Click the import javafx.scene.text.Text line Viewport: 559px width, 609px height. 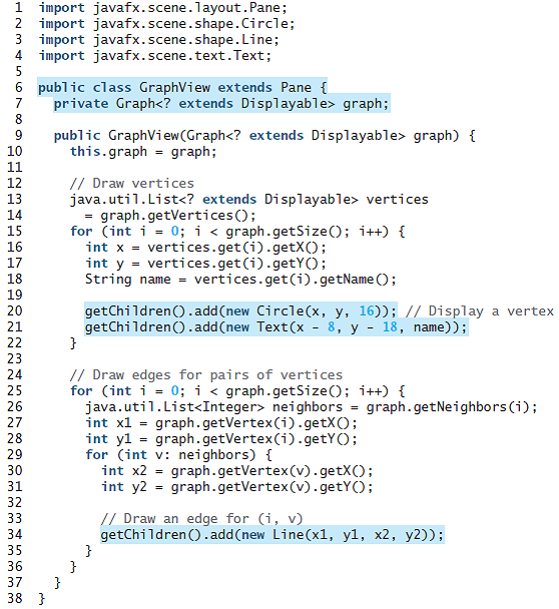point(155,56)
